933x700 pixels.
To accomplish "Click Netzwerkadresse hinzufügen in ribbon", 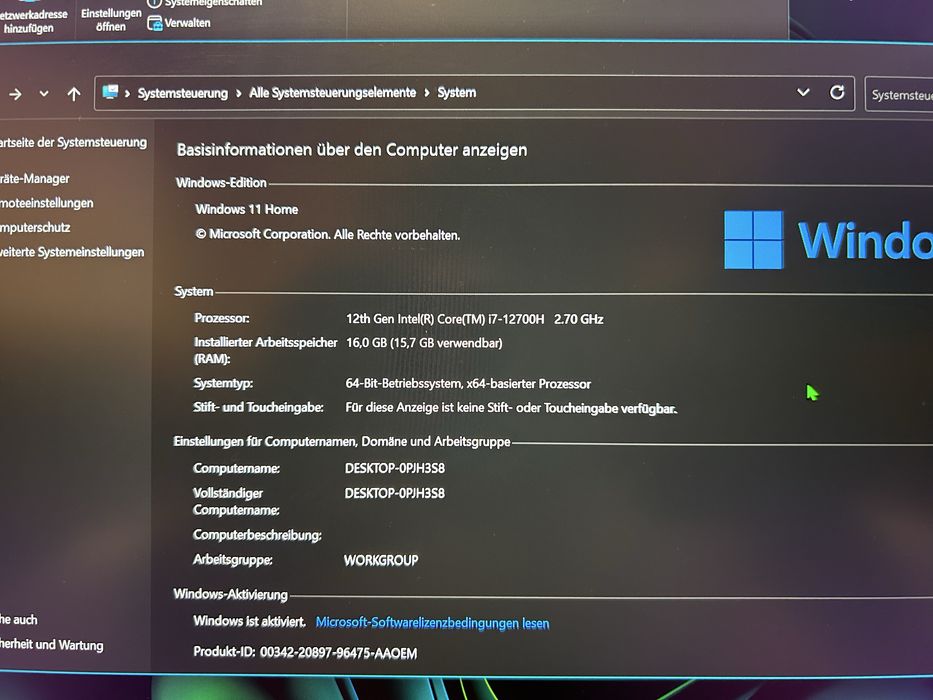I will 33,21.
